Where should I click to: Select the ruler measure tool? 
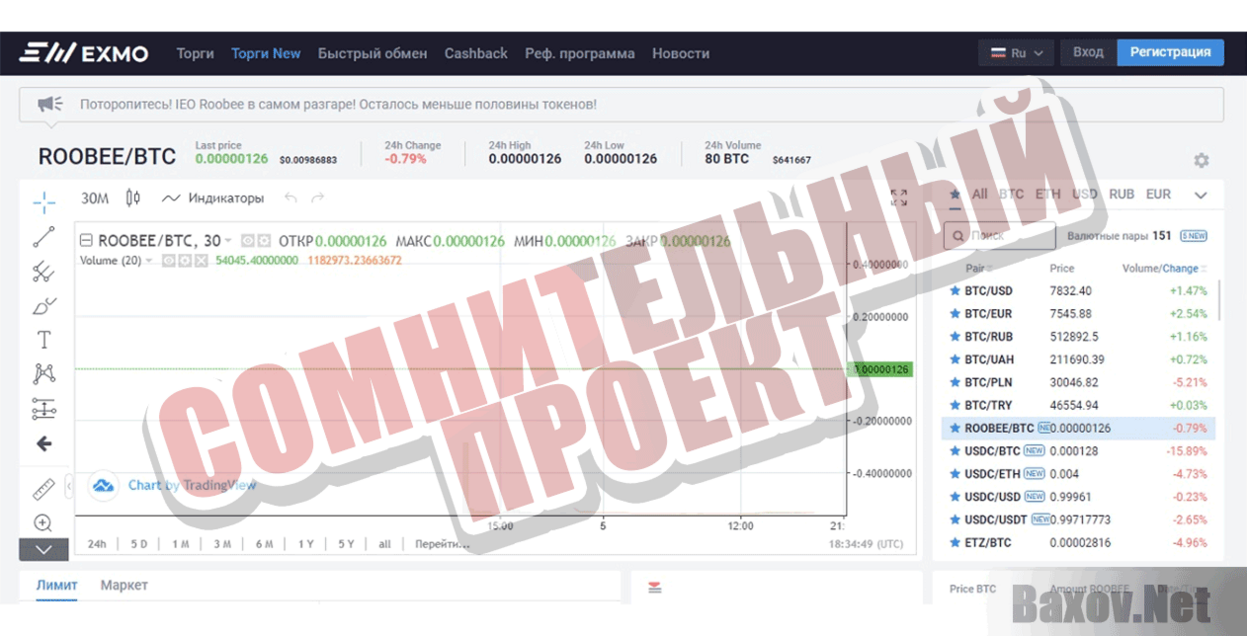point(44,488)
